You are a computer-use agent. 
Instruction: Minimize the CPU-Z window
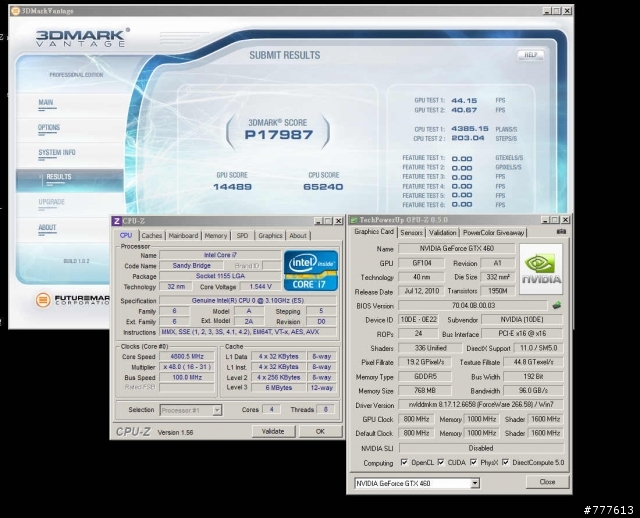coord(318,221)
